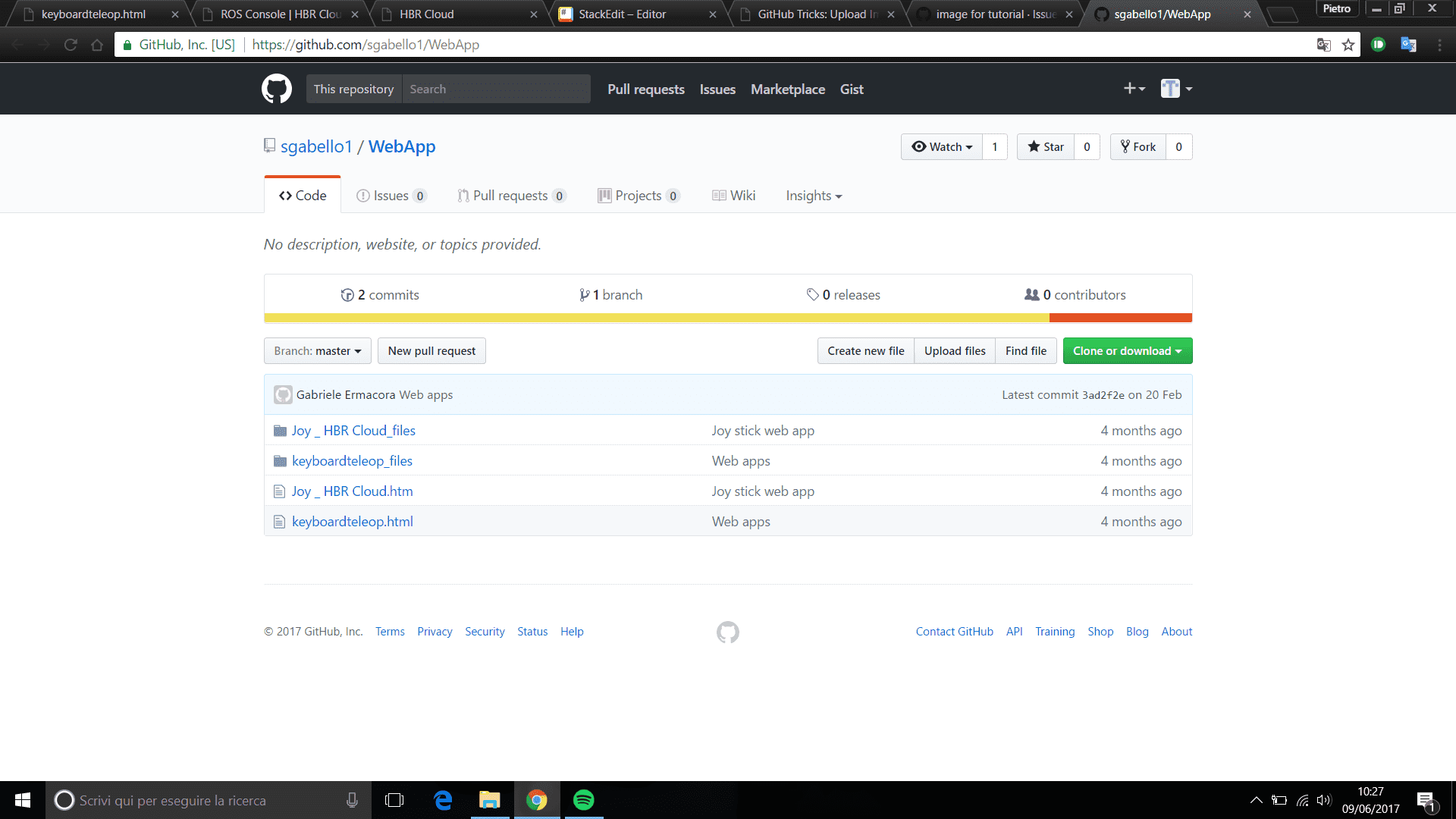1456x819 pixels.
Task: Click the Google Translate icon in address bar
Action: coord(1323,45)
